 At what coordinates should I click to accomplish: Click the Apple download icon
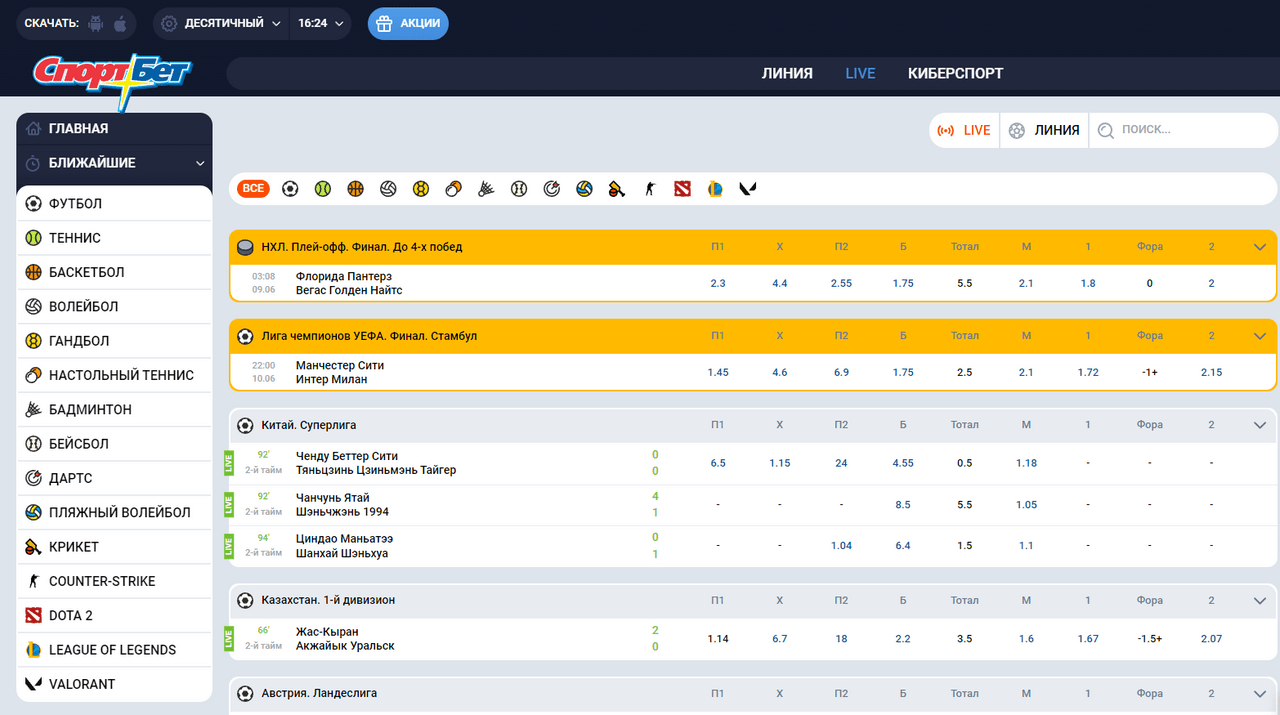[121, 23]
